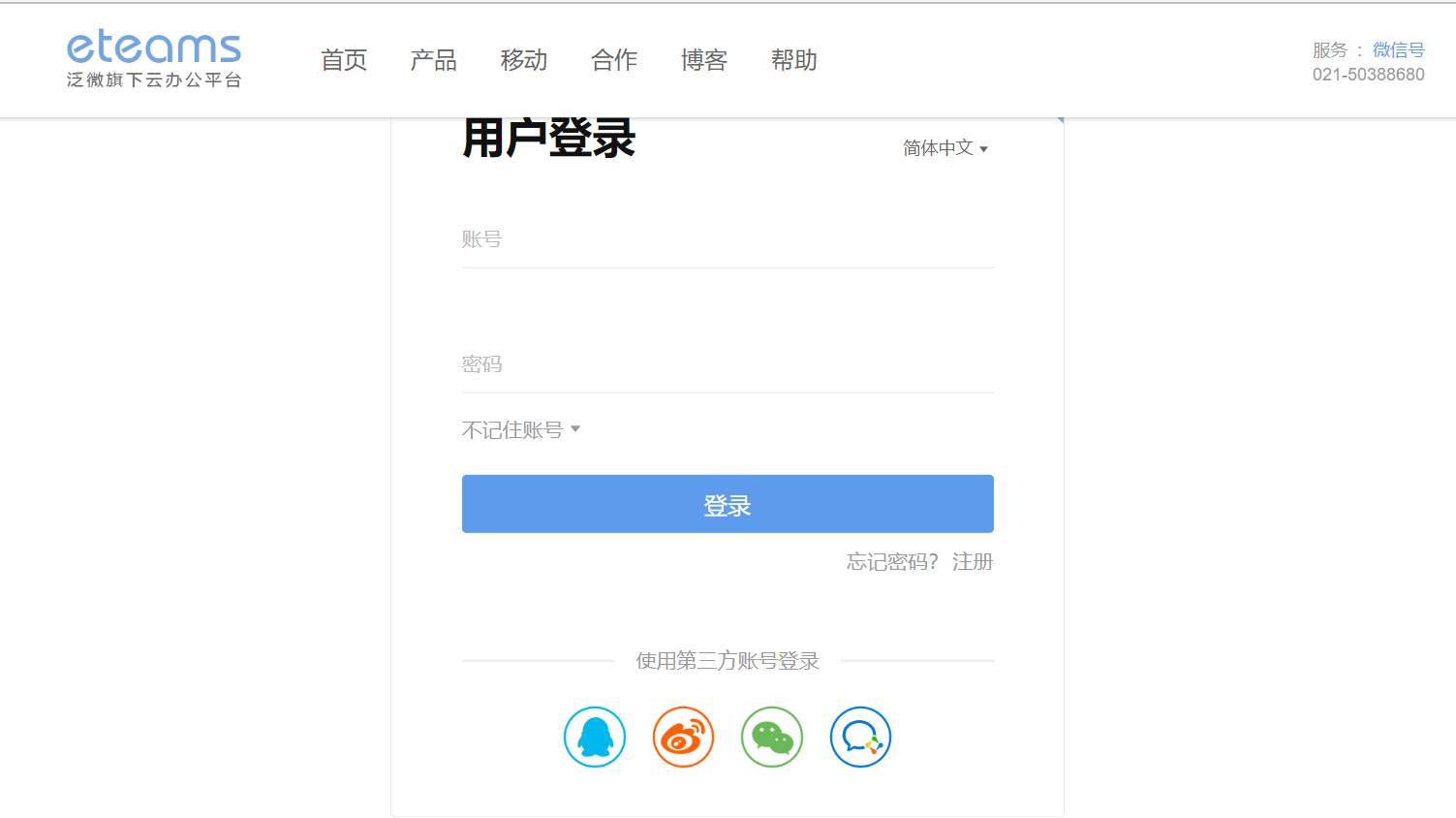Open the 合作 navigation item

614,60
